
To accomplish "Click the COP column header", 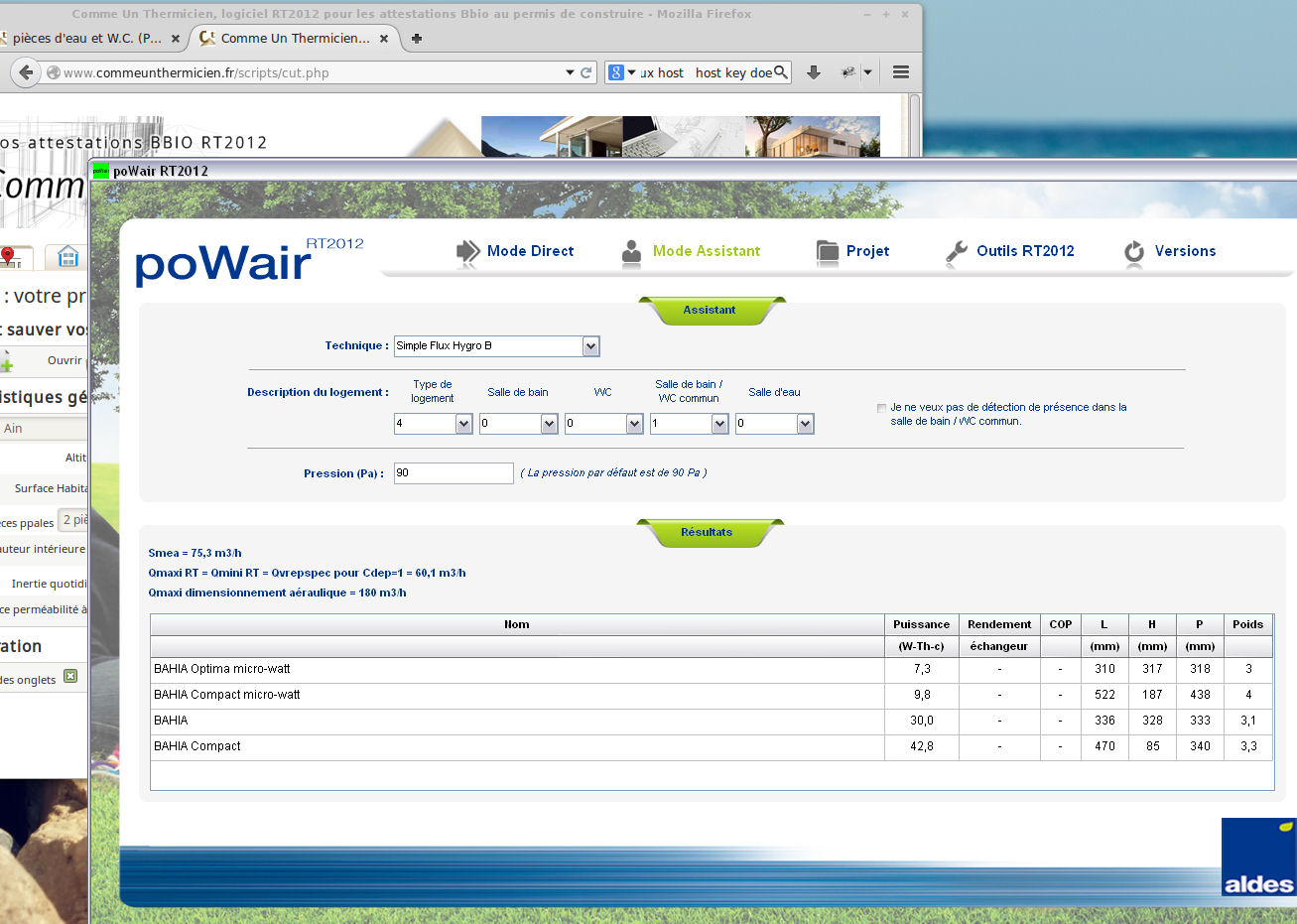I will (x=1060, y=624).
